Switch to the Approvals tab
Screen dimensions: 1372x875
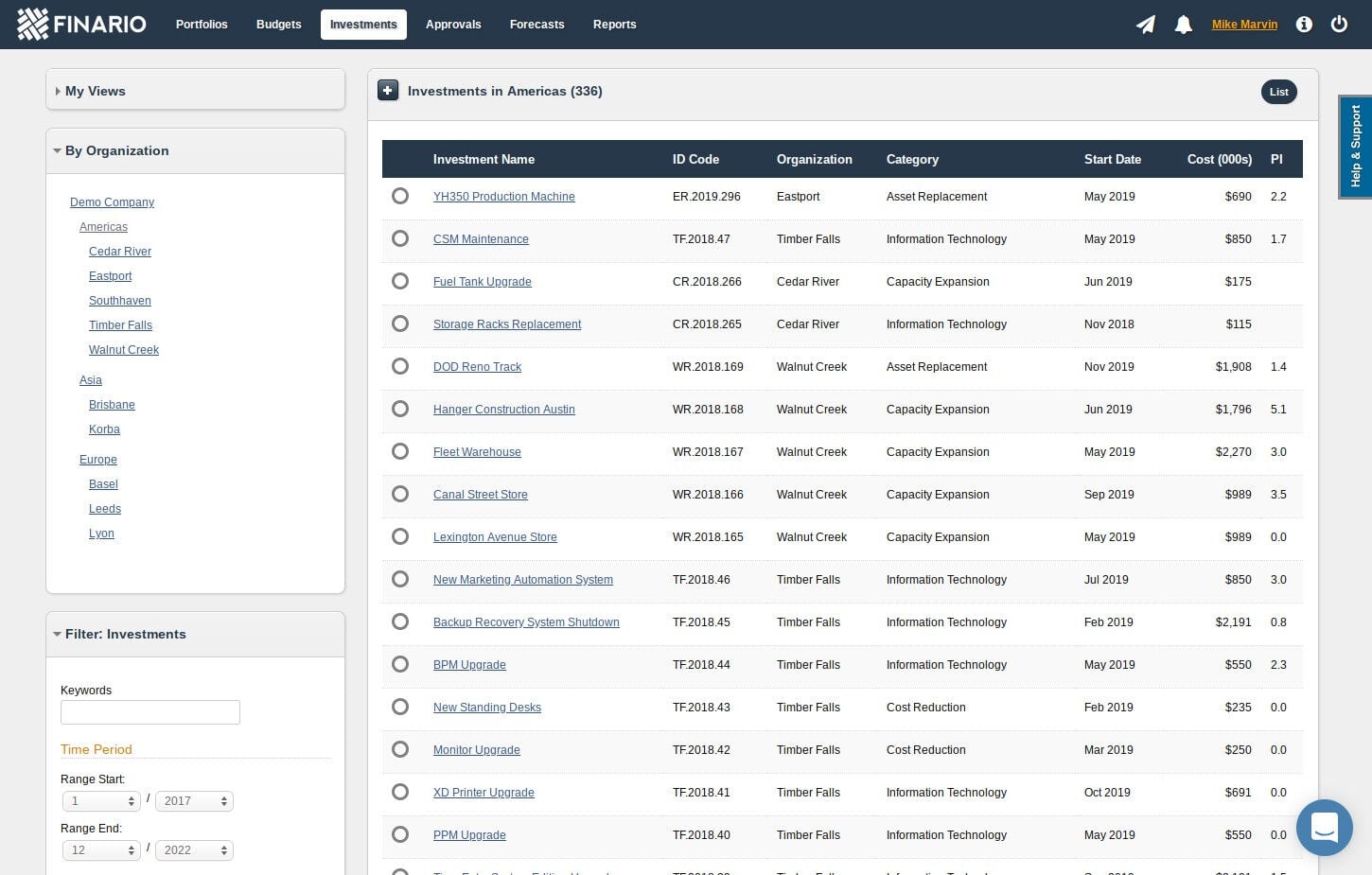click(453, 25)
